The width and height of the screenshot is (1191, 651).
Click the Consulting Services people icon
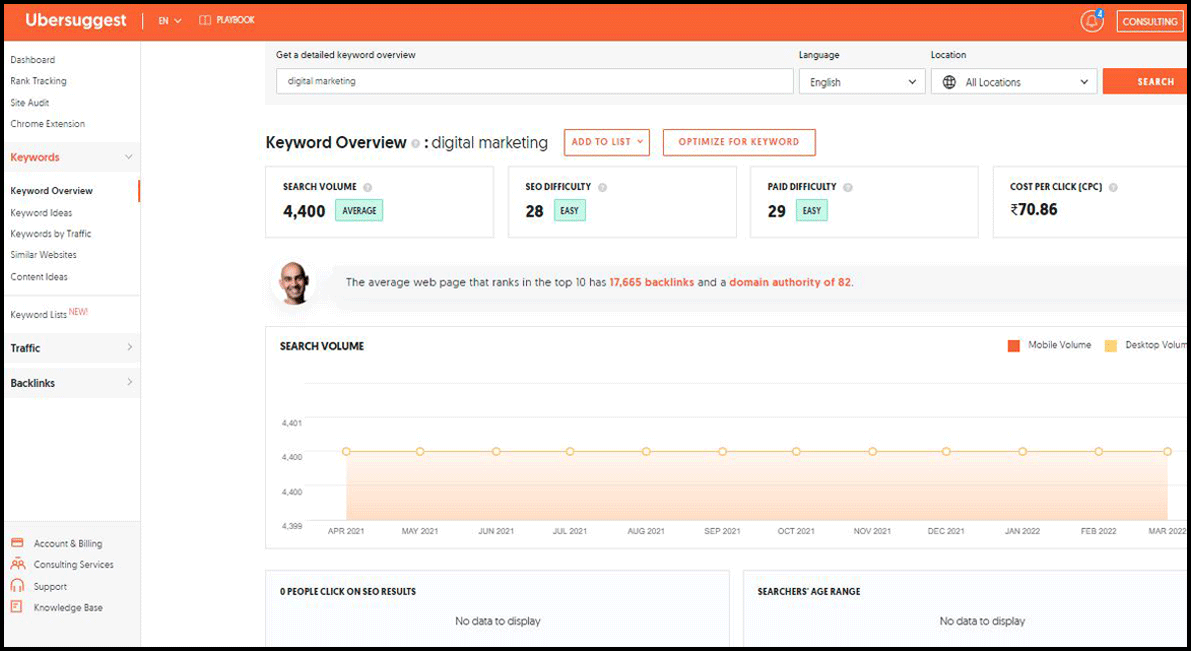coord(17,564)
